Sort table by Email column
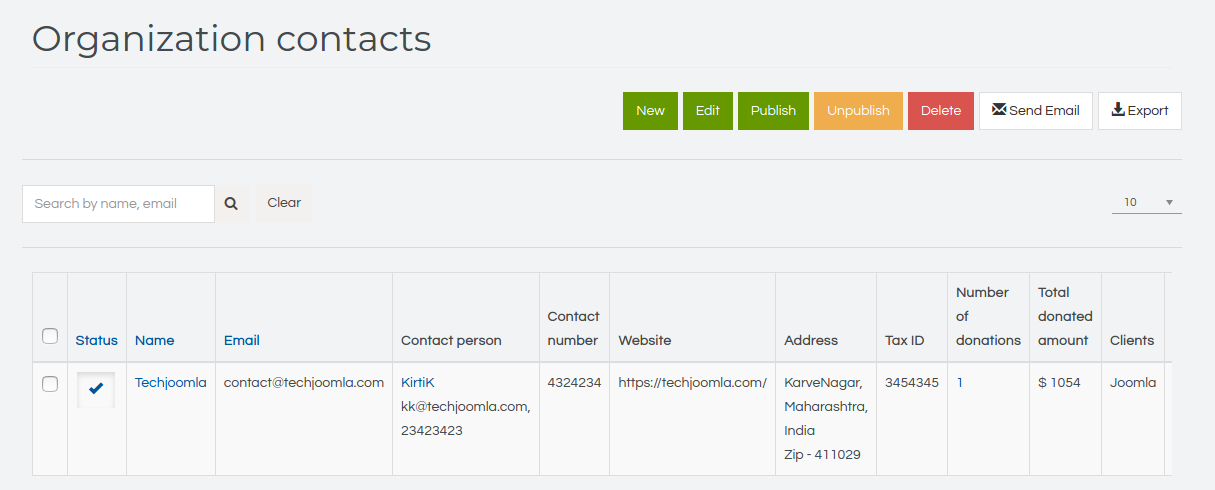Screen dimensions: 1215x490 (x=242, y=340)
